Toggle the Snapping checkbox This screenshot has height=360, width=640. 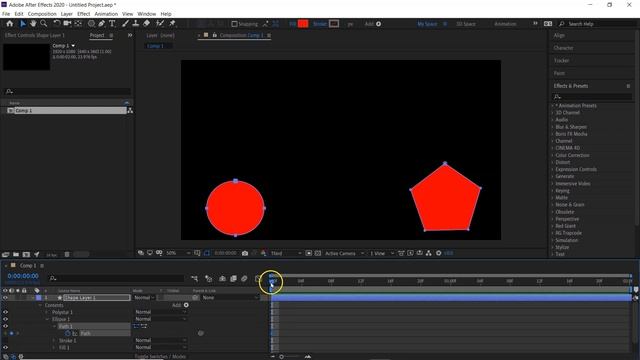(234, 24)
